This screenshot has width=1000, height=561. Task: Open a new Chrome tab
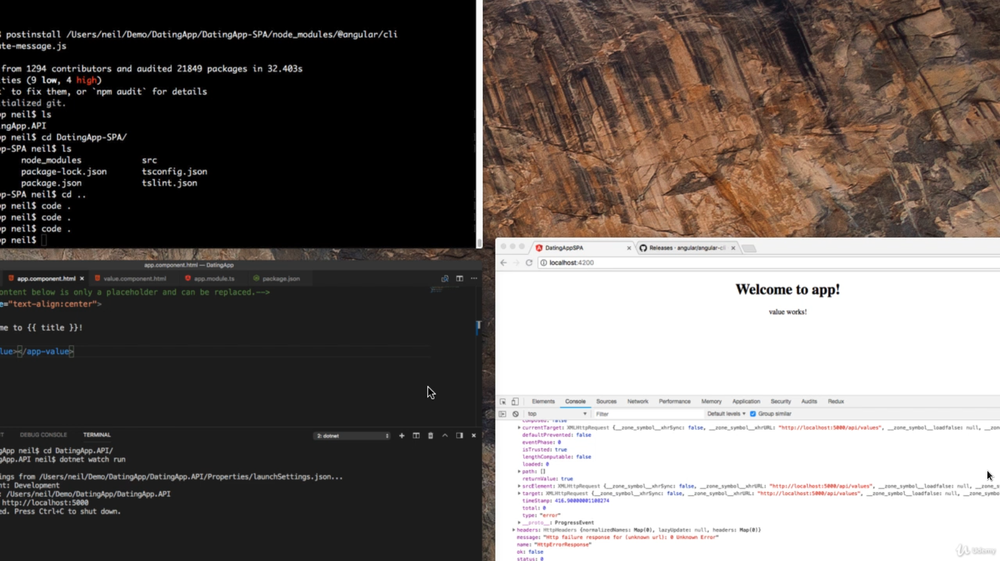coord(749,248)
